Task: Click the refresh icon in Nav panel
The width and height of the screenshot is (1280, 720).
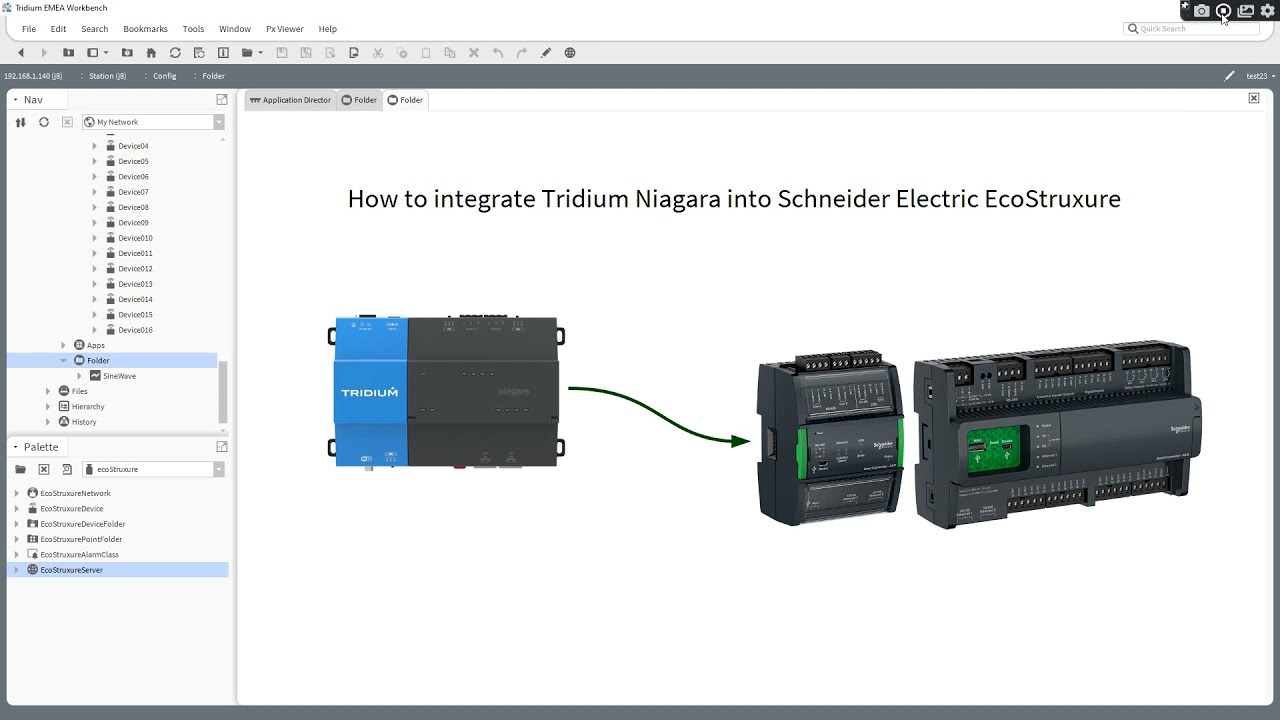Action: pyautogui.click(x=44, y=122)
